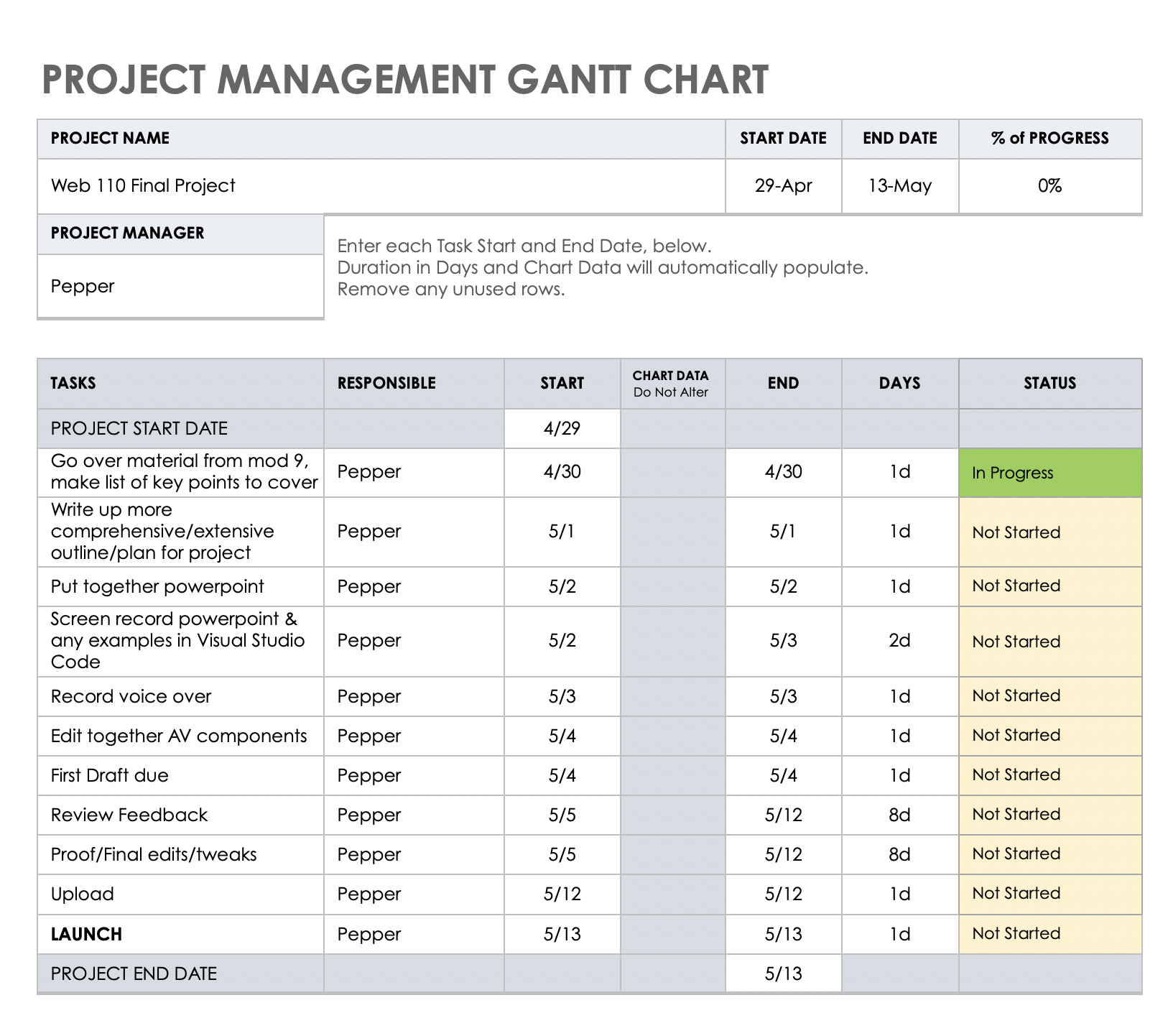Click the RESPONSIBLE column header
Screen dimensions: 1168x1036
[x=414, y=384]
